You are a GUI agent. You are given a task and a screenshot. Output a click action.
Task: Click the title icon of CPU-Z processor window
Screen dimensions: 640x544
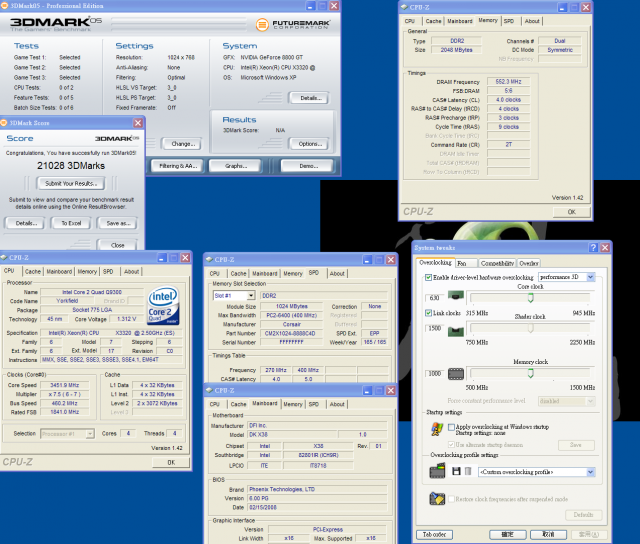(4, 257)
